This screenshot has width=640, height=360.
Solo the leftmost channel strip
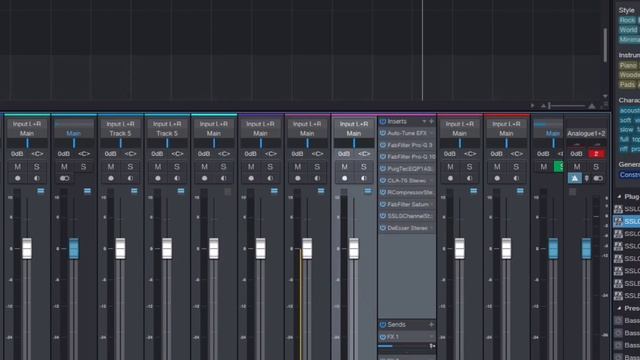tap(37, 167)
